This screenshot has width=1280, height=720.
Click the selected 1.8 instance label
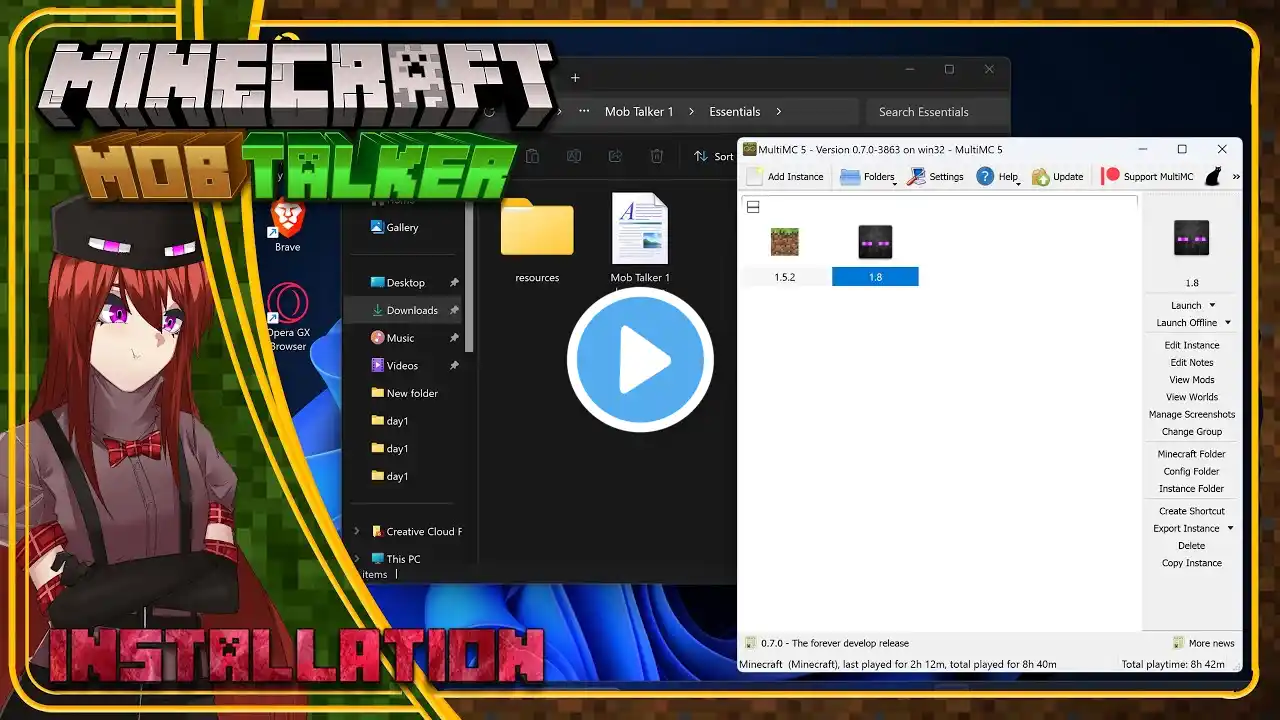[875, 277]
